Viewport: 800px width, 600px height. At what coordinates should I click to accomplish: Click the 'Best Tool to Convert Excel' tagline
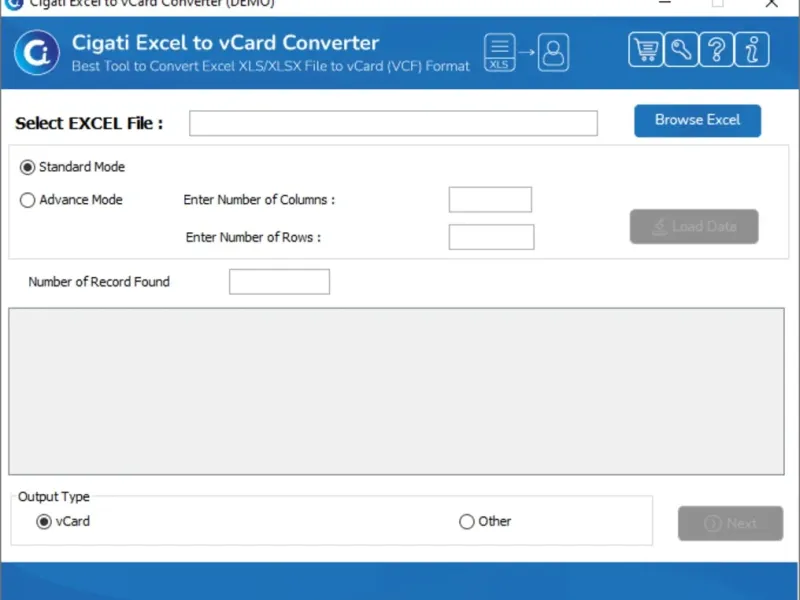(x=270, y=66)
